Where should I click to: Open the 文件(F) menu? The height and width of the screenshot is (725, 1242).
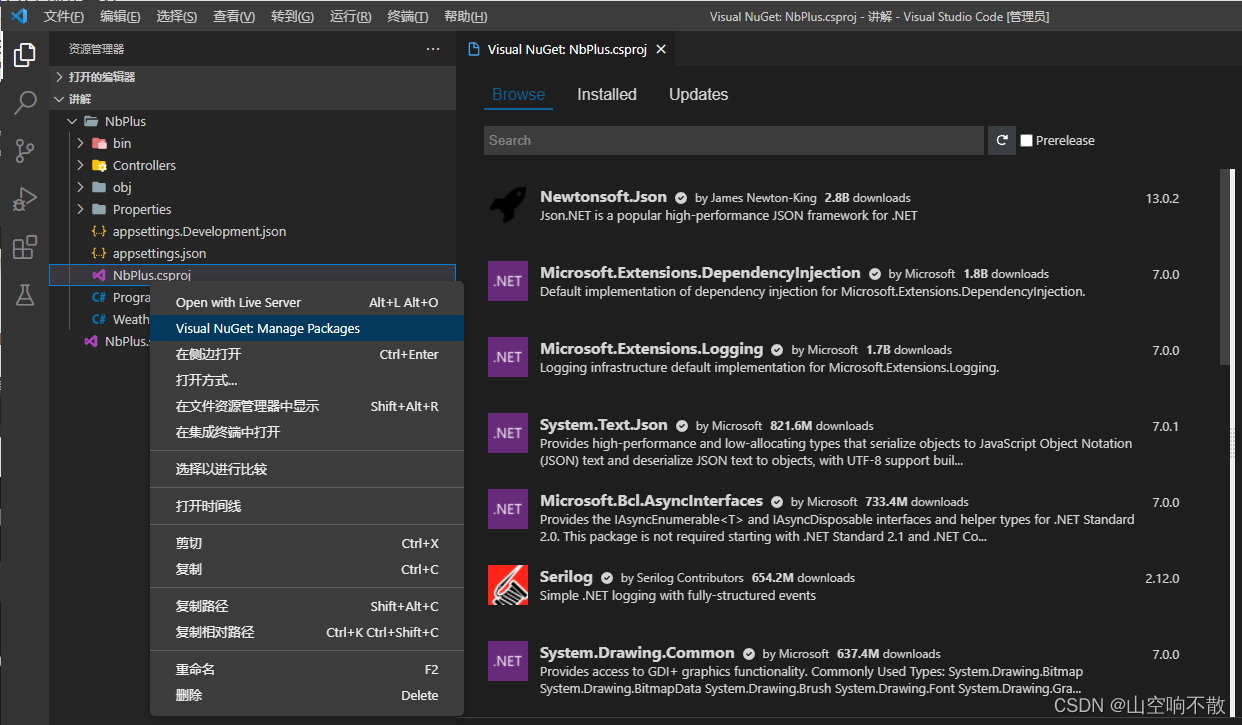click(x=64, y=17)
